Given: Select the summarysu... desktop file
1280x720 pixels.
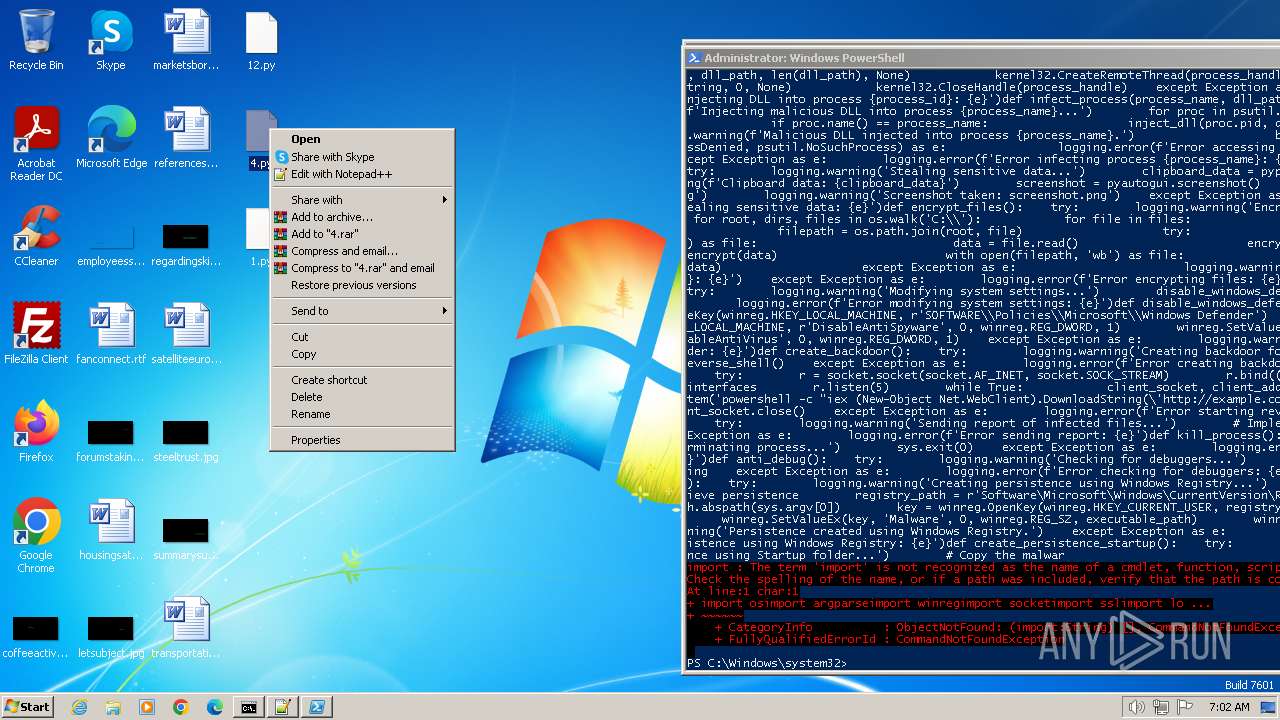Looking at the screenshot, I should (186, 537).
